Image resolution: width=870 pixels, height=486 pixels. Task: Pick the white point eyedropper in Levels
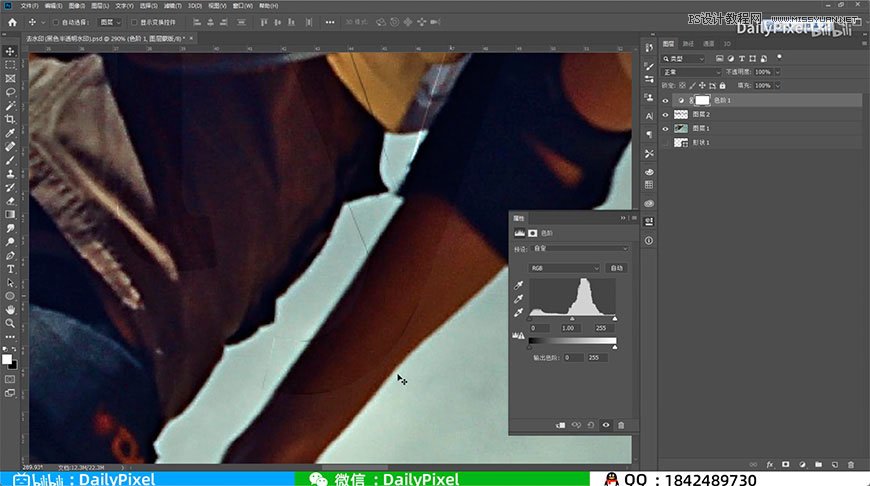coord(518,313)
